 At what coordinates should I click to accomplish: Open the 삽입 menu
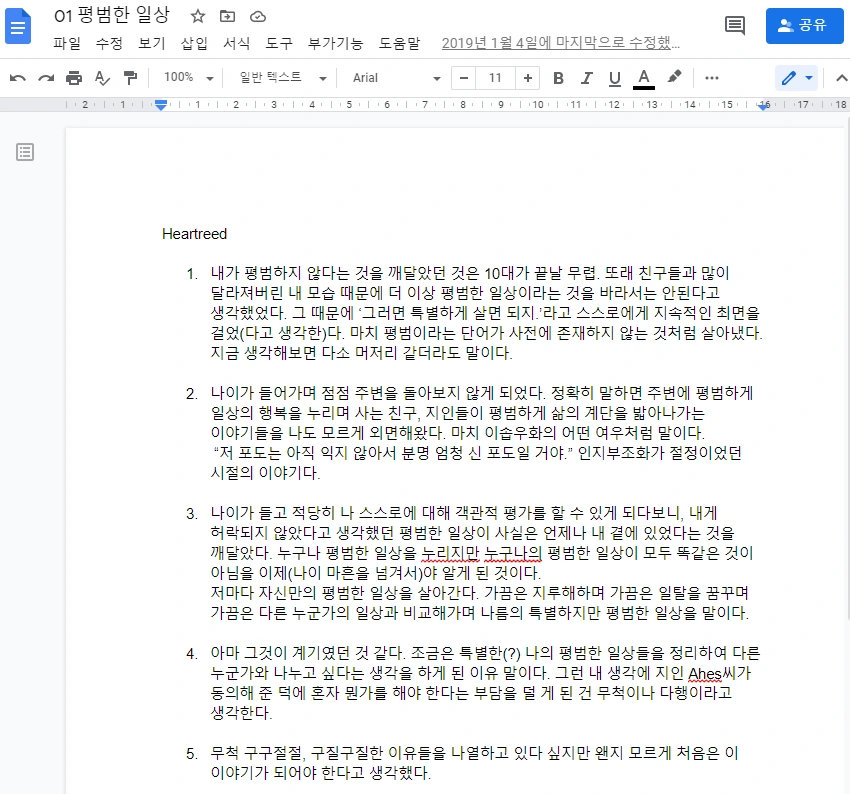(x=194, y=43)
